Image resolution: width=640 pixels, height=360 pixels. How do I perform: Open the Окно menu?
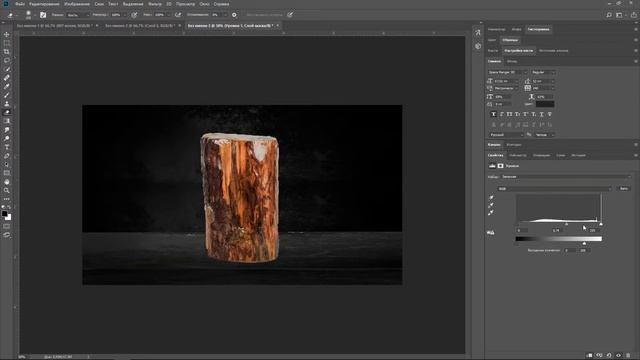pyautogui.click(x=204, y=4)
